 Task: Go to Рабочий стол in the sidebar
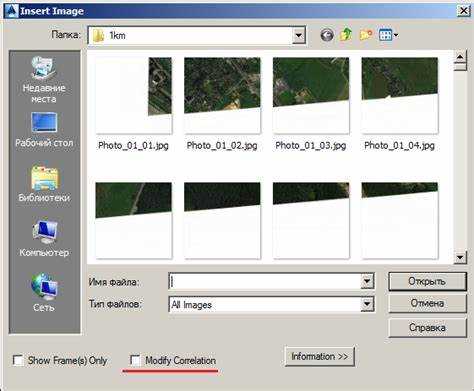[x=44, y=130]
